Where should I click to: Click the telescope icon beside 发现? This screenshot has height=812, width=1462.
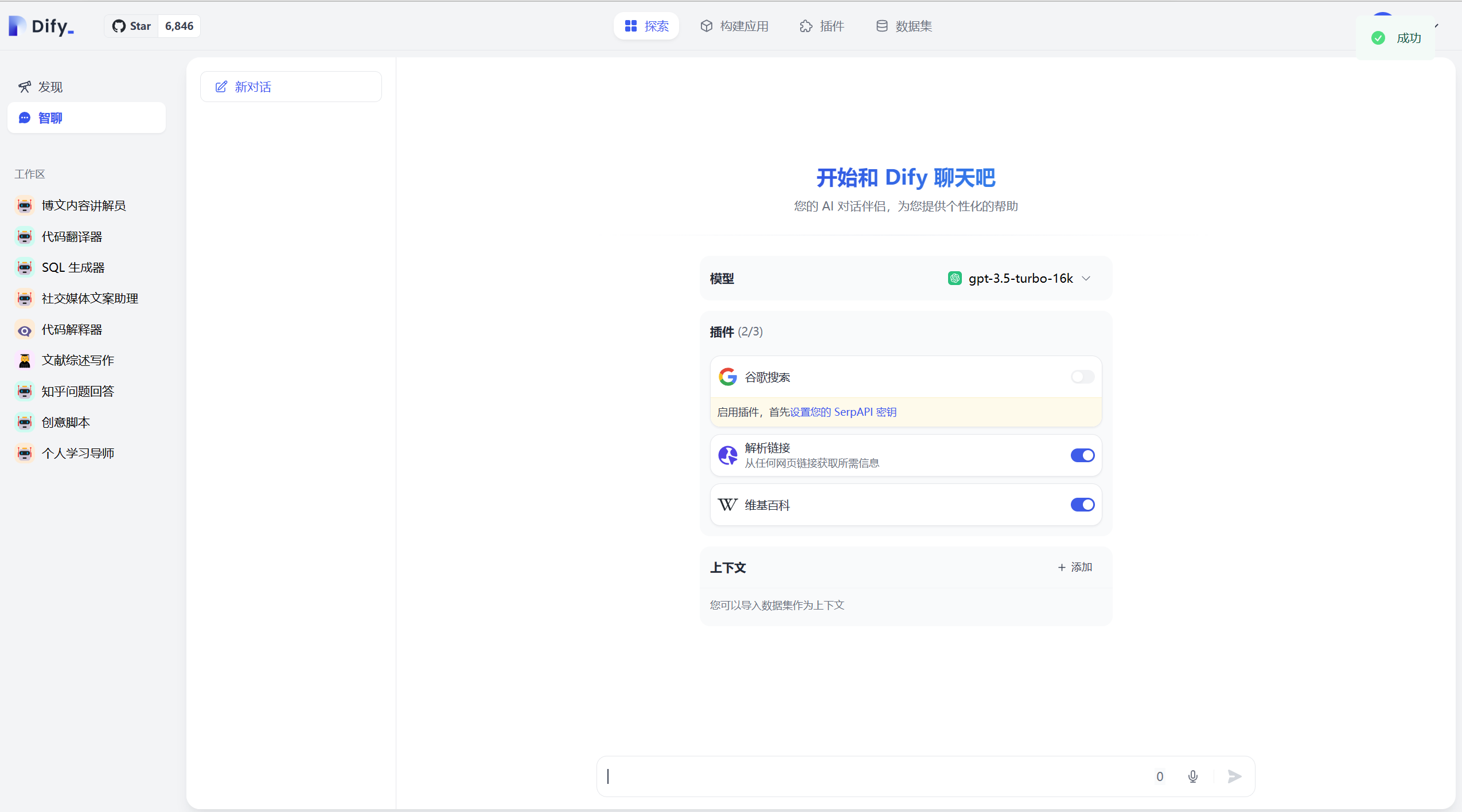24,87
